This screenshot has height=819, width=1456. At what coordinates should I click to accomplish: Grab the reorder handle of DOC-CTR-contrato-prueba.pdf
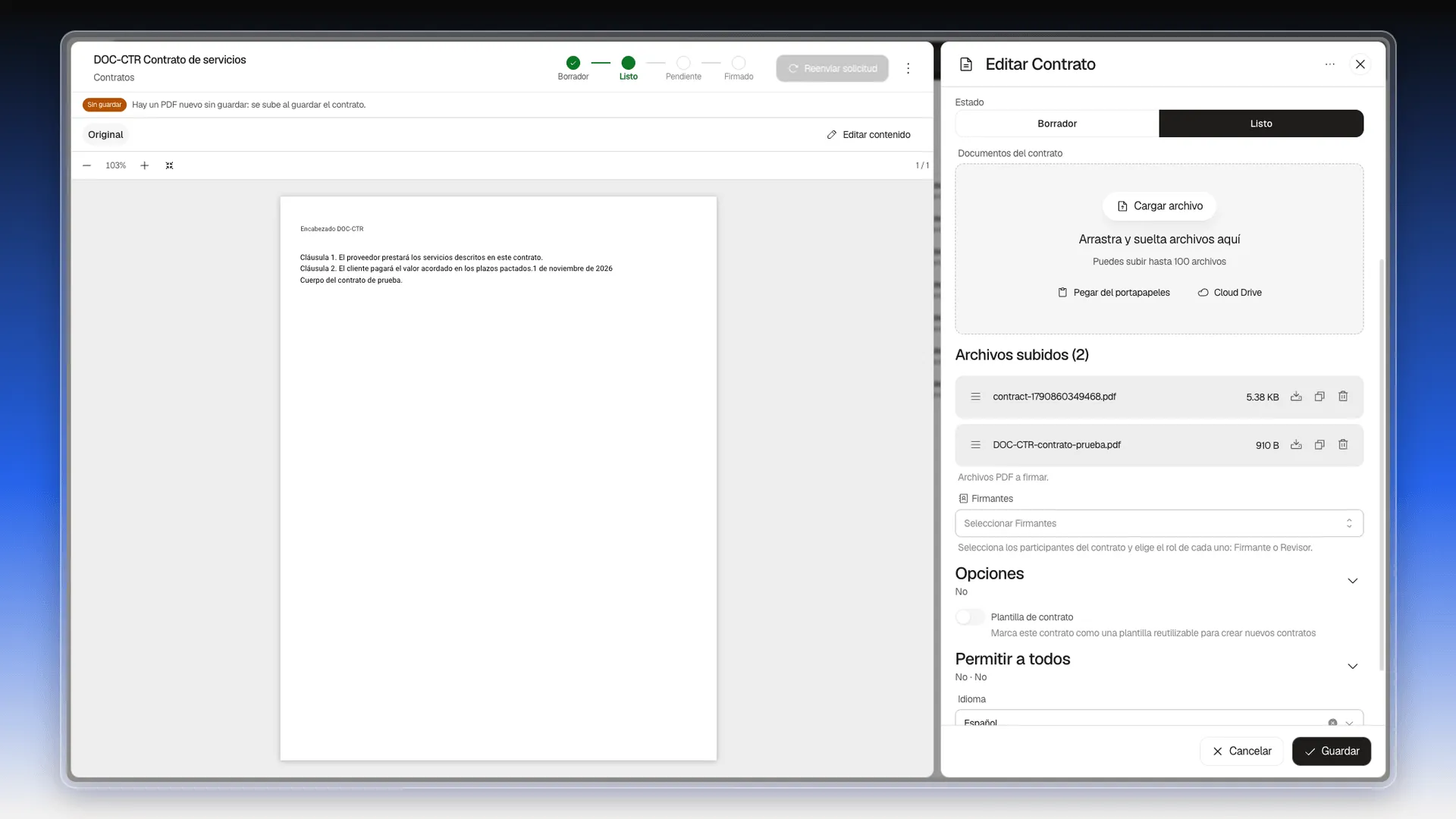pyautogui.click(x=976, y=445)
